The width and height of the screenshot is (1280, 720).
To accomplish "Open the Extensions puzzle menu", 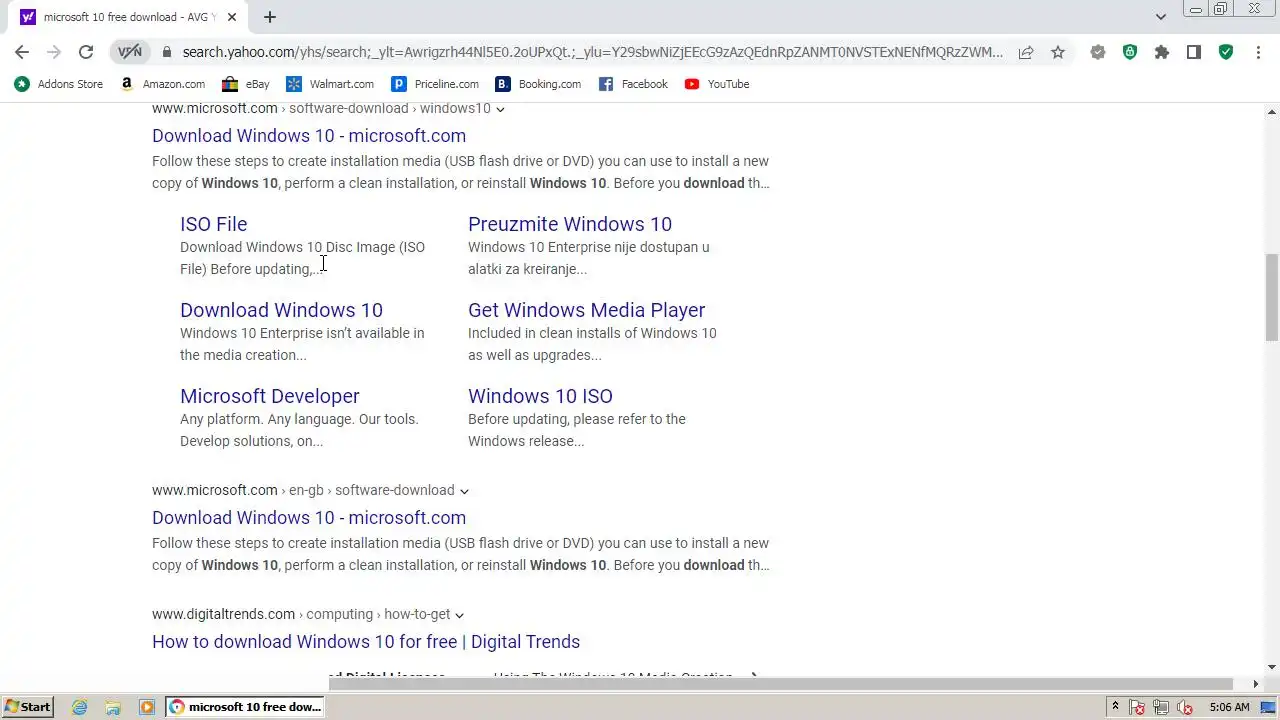I will 1162,52.
